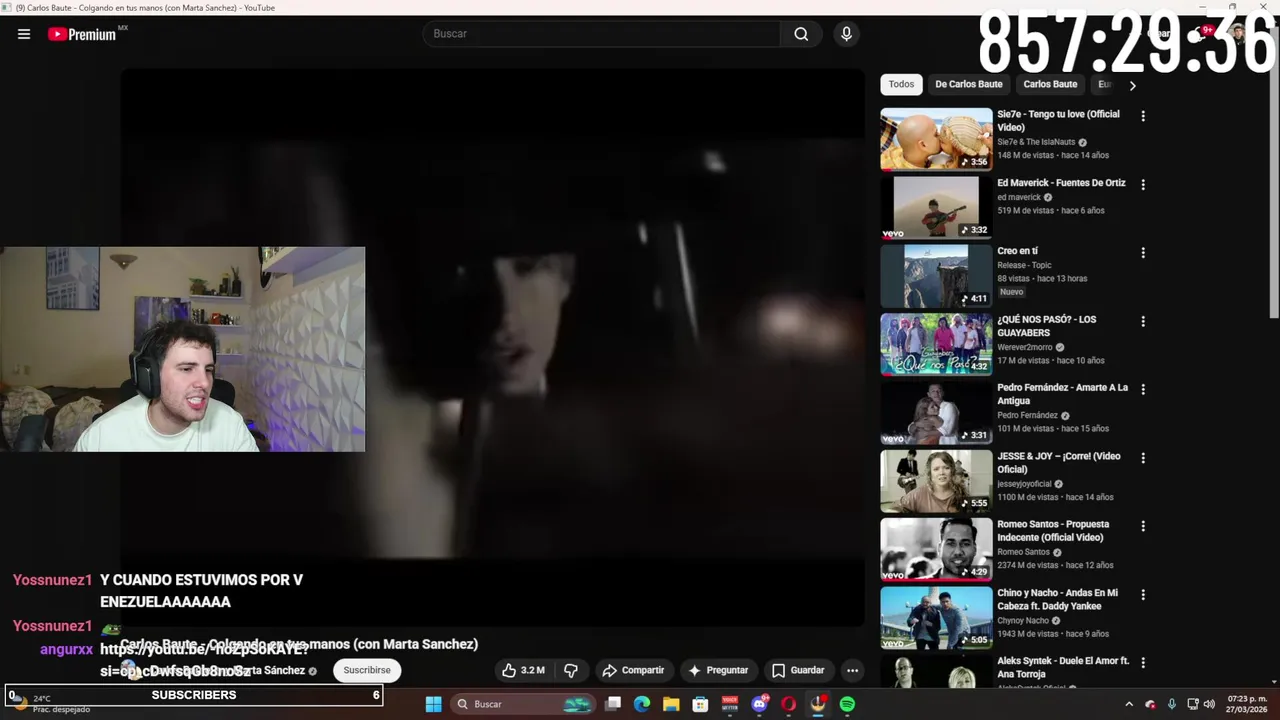Open more actions ellipsis below video

tap(852, 670)
